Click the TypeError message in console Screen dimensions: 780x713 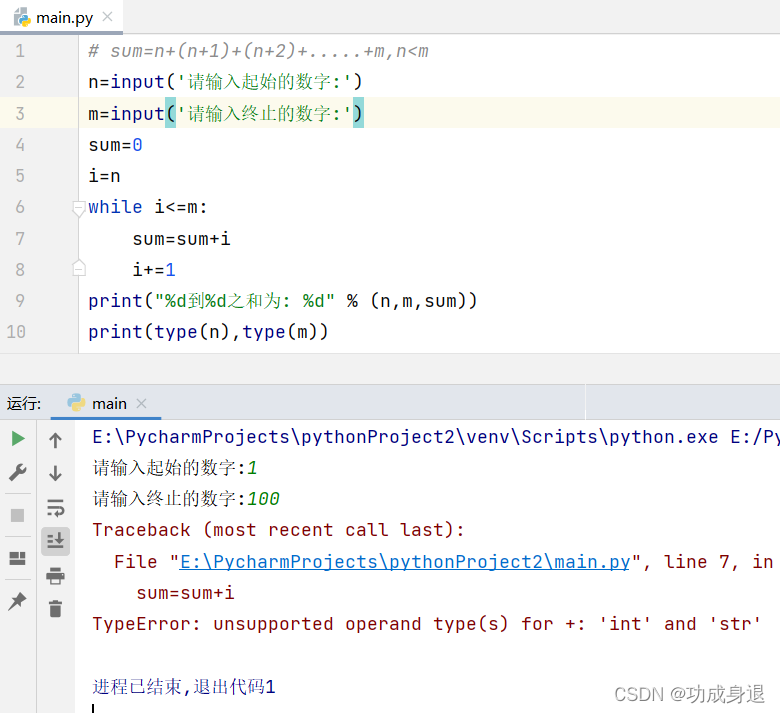coord(426,624)
